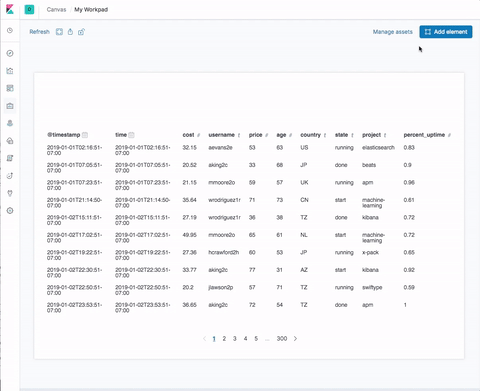480x391 pixels.
Task: Click project cell swiftype
Action: click(x=372, y=287)
